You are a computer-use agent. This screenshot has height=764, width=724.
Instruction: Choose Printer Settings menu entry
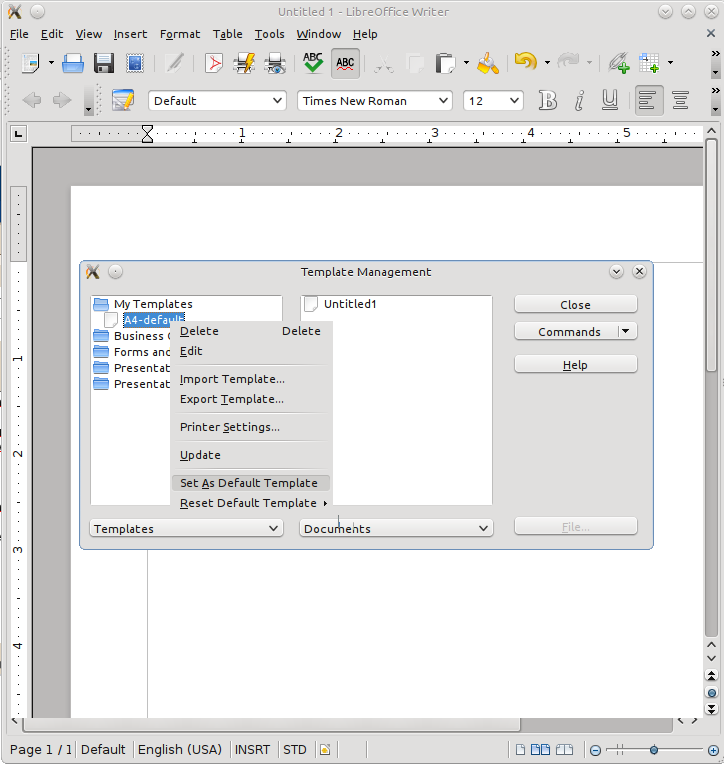point(251,427)
